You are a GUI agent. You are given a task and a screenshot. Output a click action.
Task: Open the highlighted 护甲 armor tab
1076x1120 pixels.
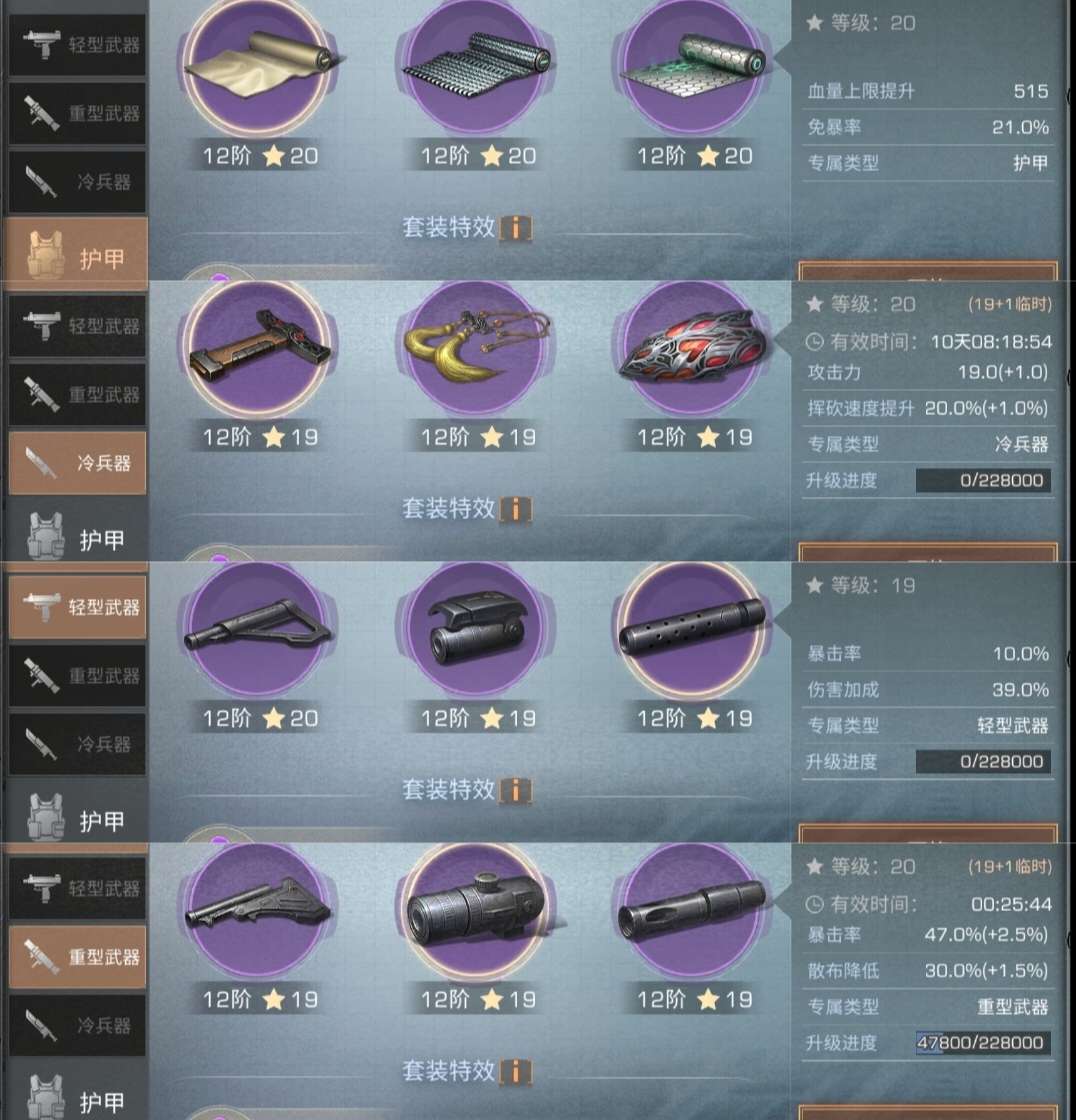[76, 254]
